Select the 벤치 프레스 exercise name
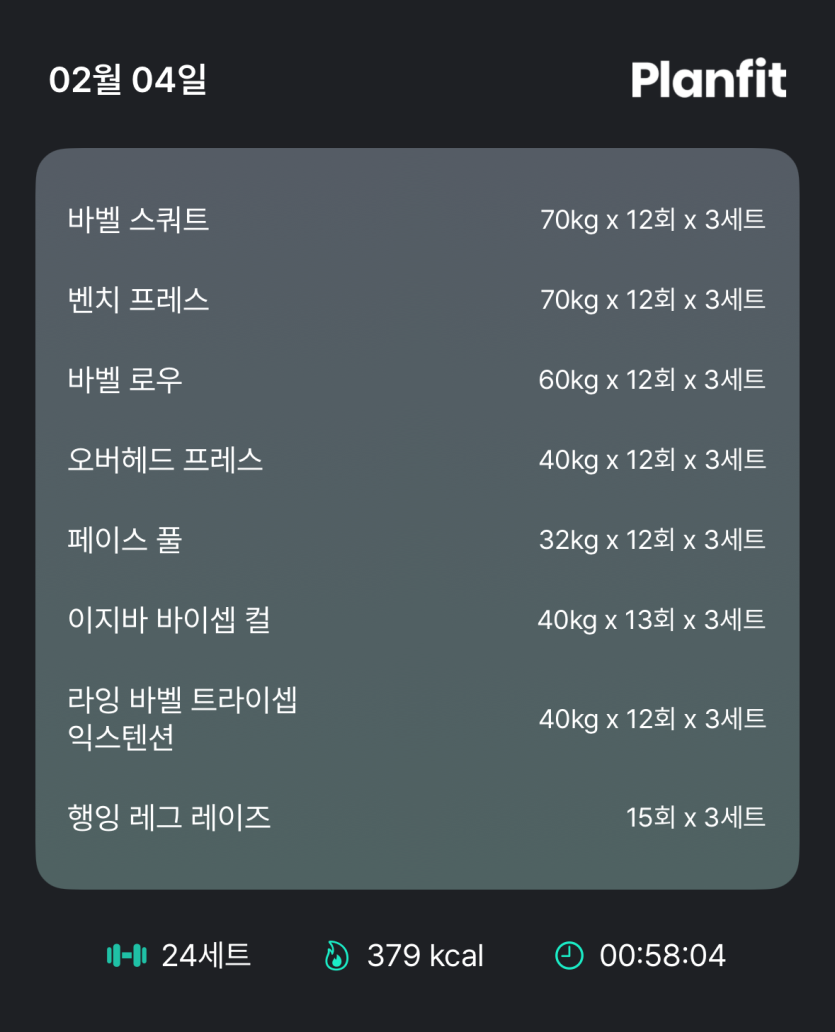 tap(139, 299)
